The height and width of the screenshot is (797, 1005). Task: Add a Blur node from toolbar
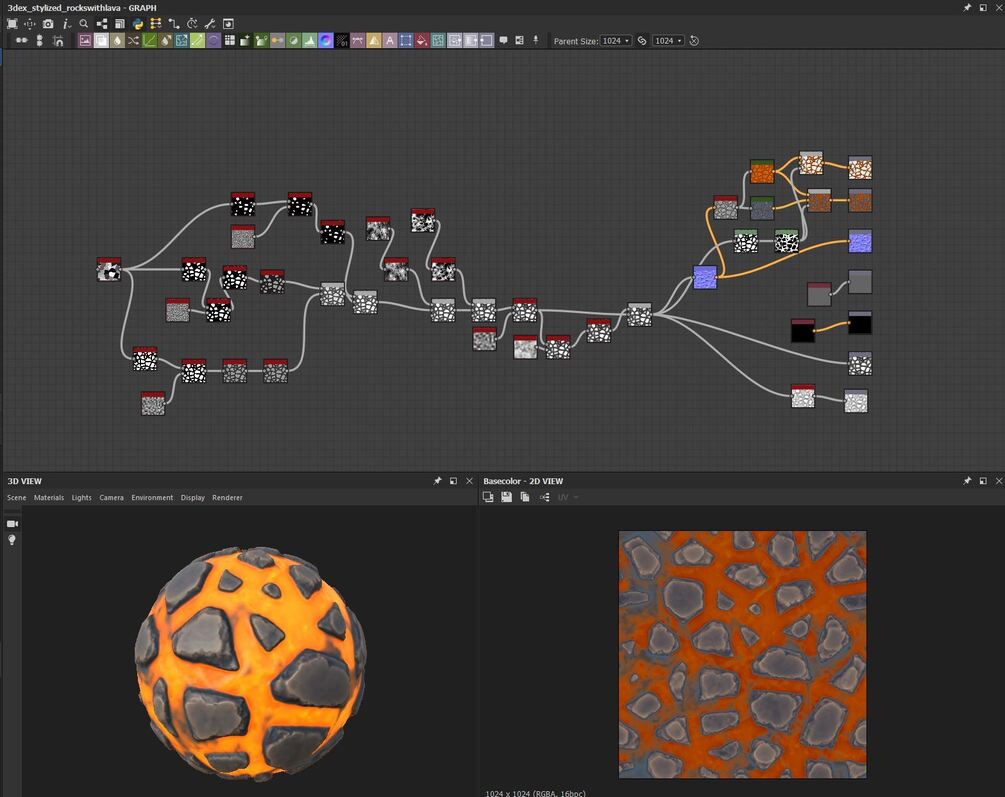117,40
